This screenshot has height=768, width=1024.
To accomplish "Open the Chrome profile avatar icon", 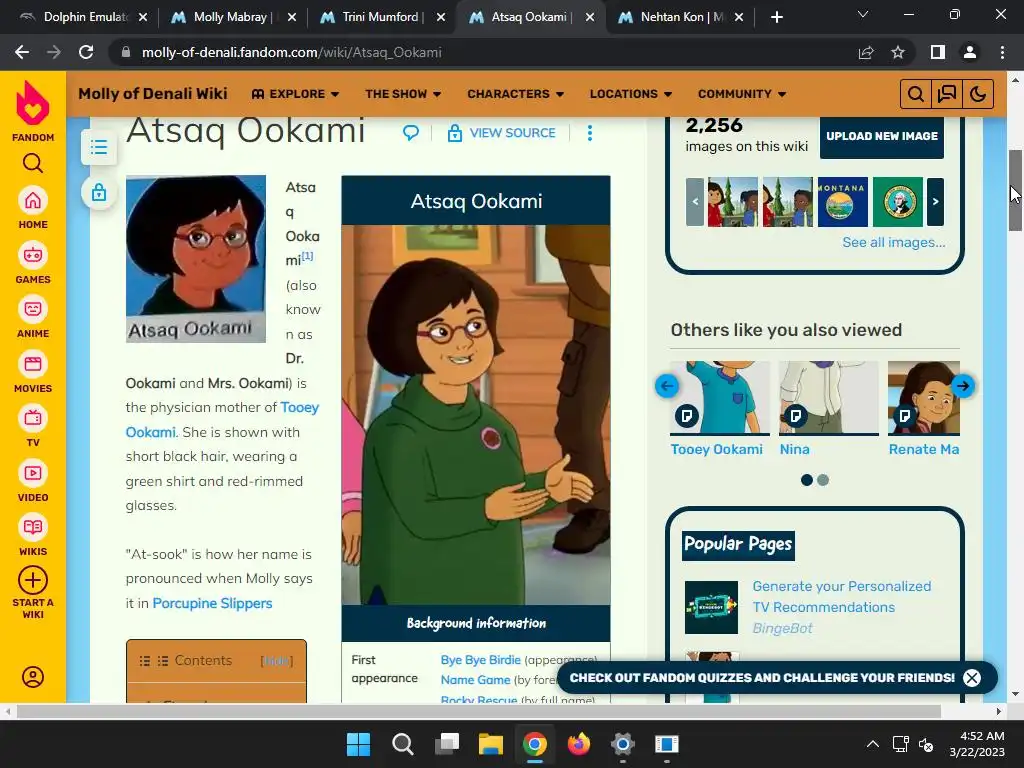I will 970,52.
